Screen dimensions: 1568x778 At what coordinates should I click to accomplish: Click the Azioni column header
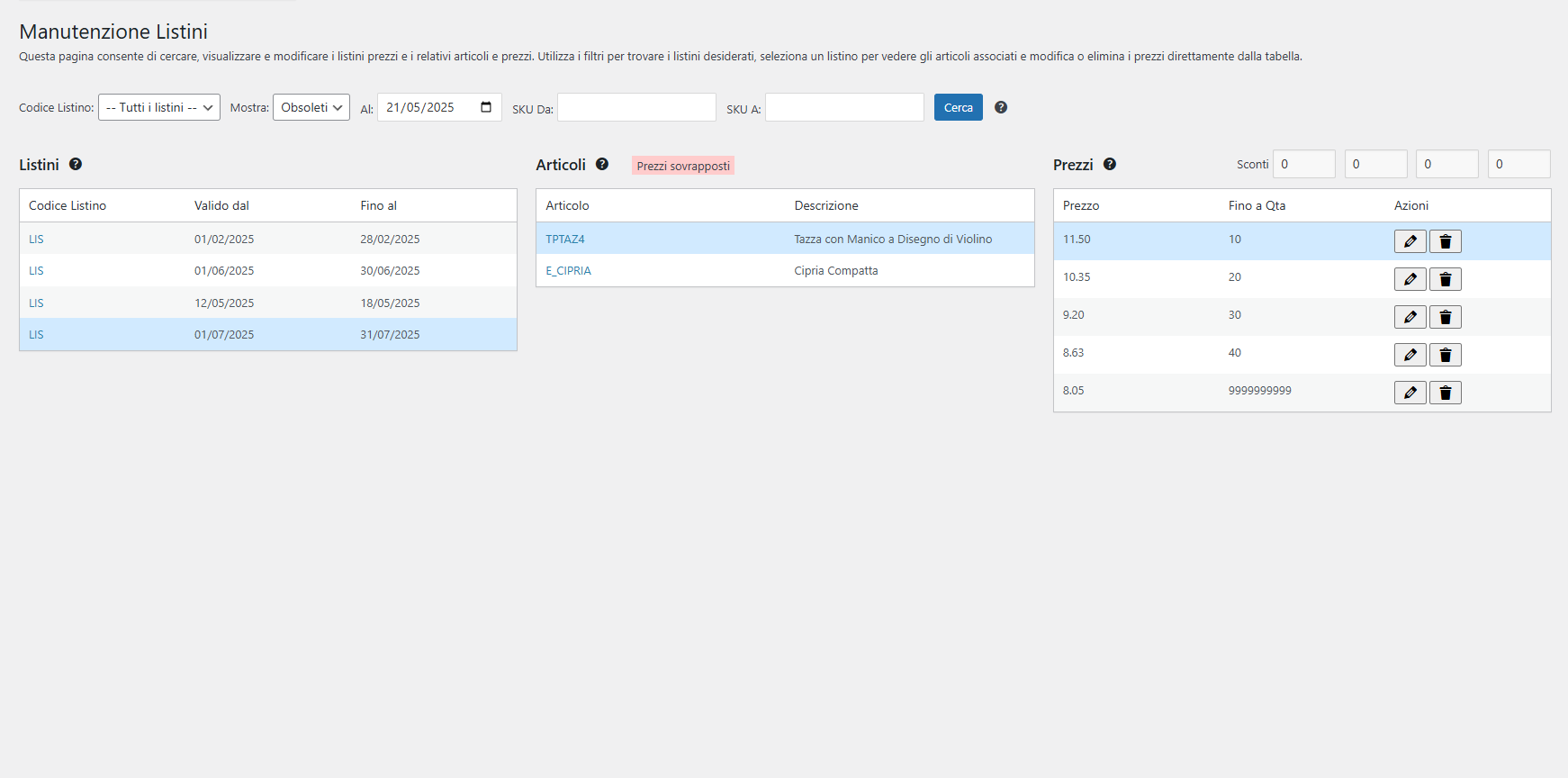[1411, 205]
